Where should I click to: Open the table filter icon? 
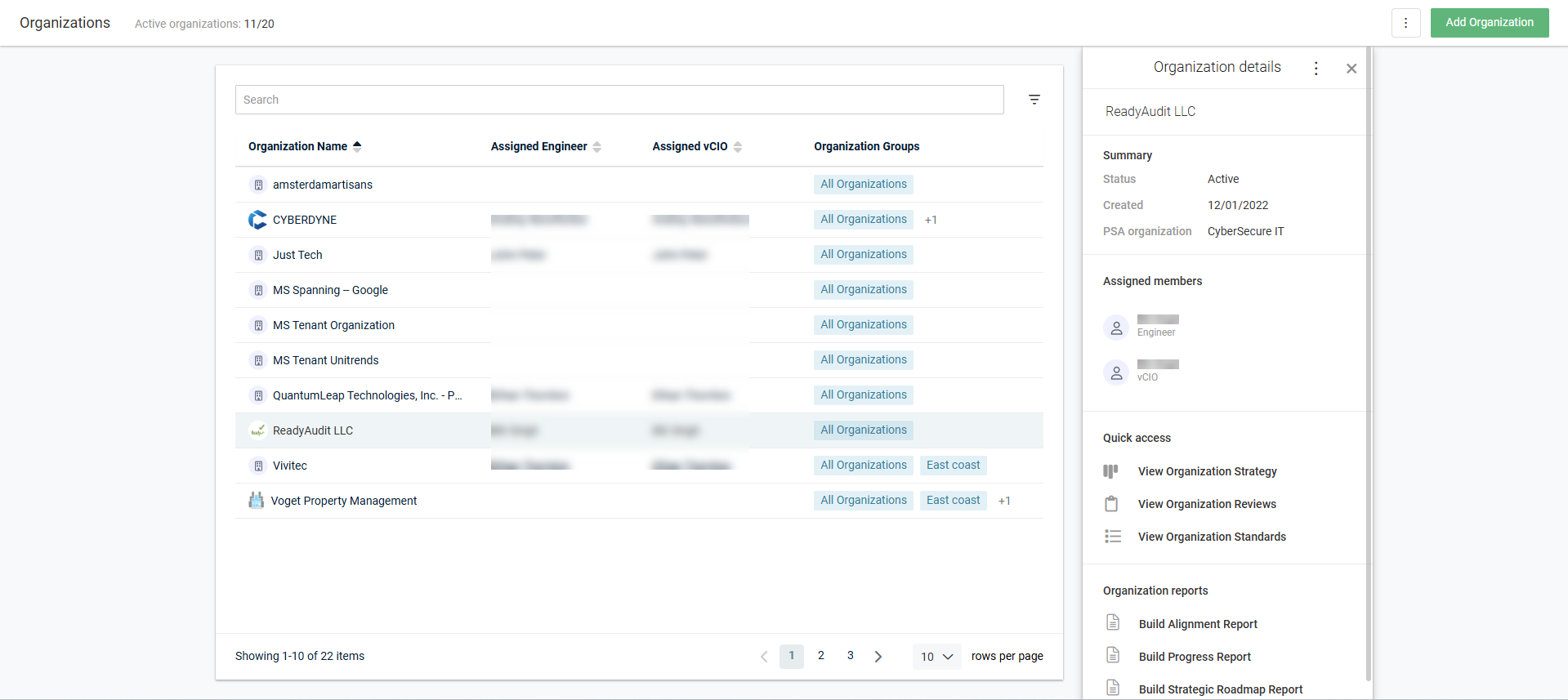[1034, 100]
